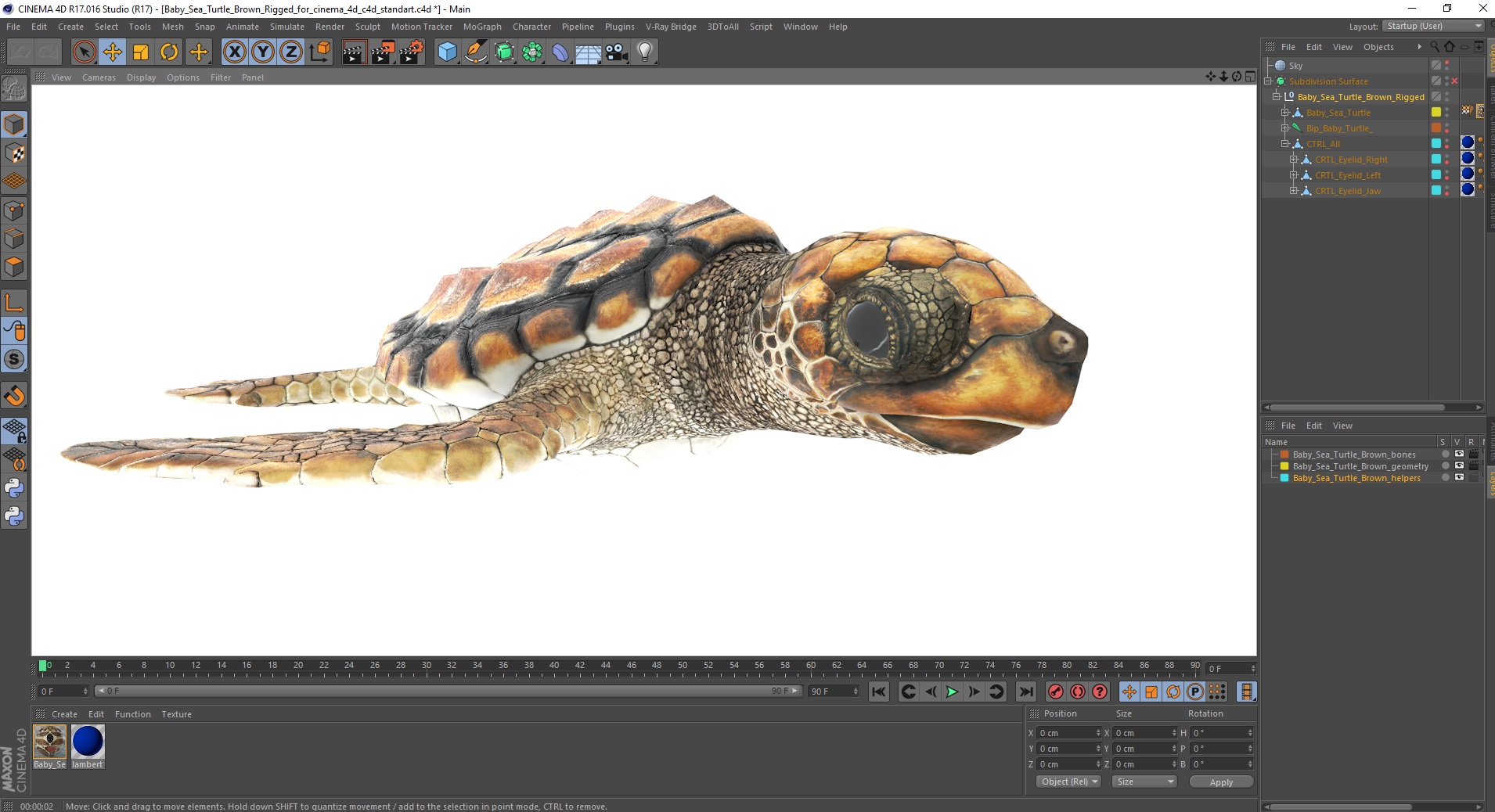Open viewport Cameras menu

tap(99, 77)
